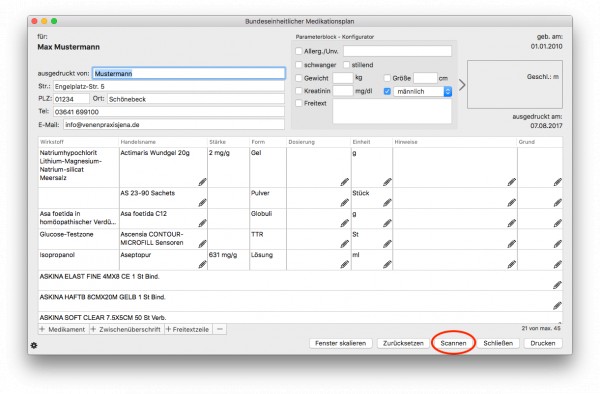Viewport: 600px width, 394px height.
Task: Click the Drucken button
Action: coord(543,343)
